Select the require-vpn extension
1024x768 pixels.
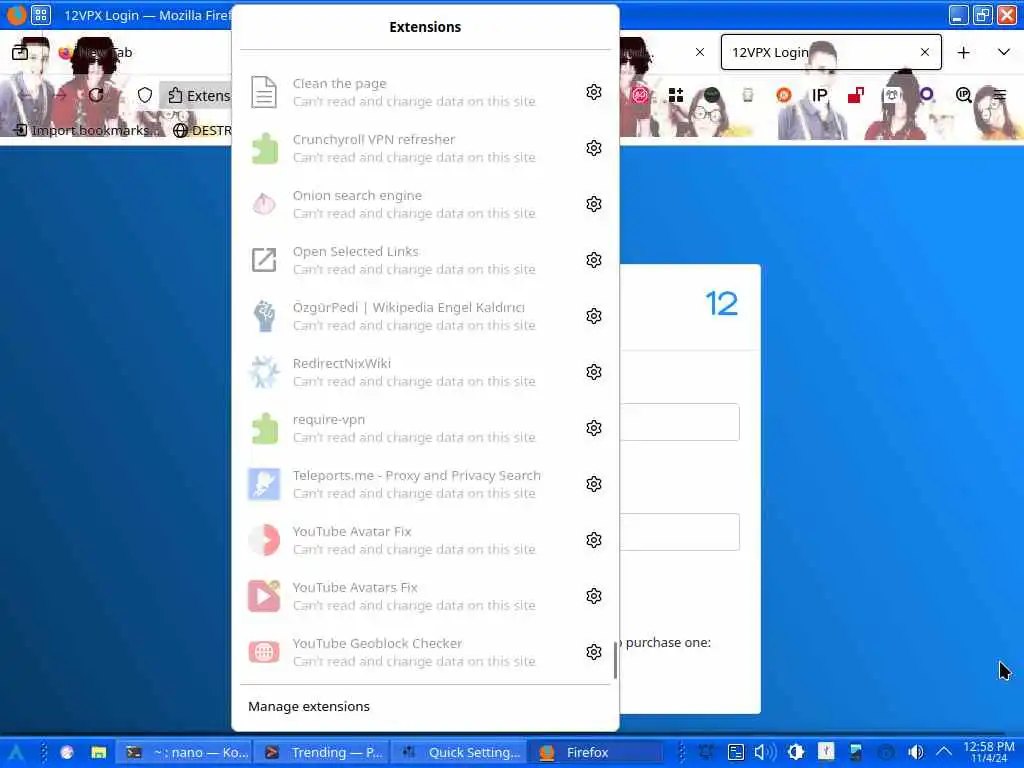(x=408, y=428)
